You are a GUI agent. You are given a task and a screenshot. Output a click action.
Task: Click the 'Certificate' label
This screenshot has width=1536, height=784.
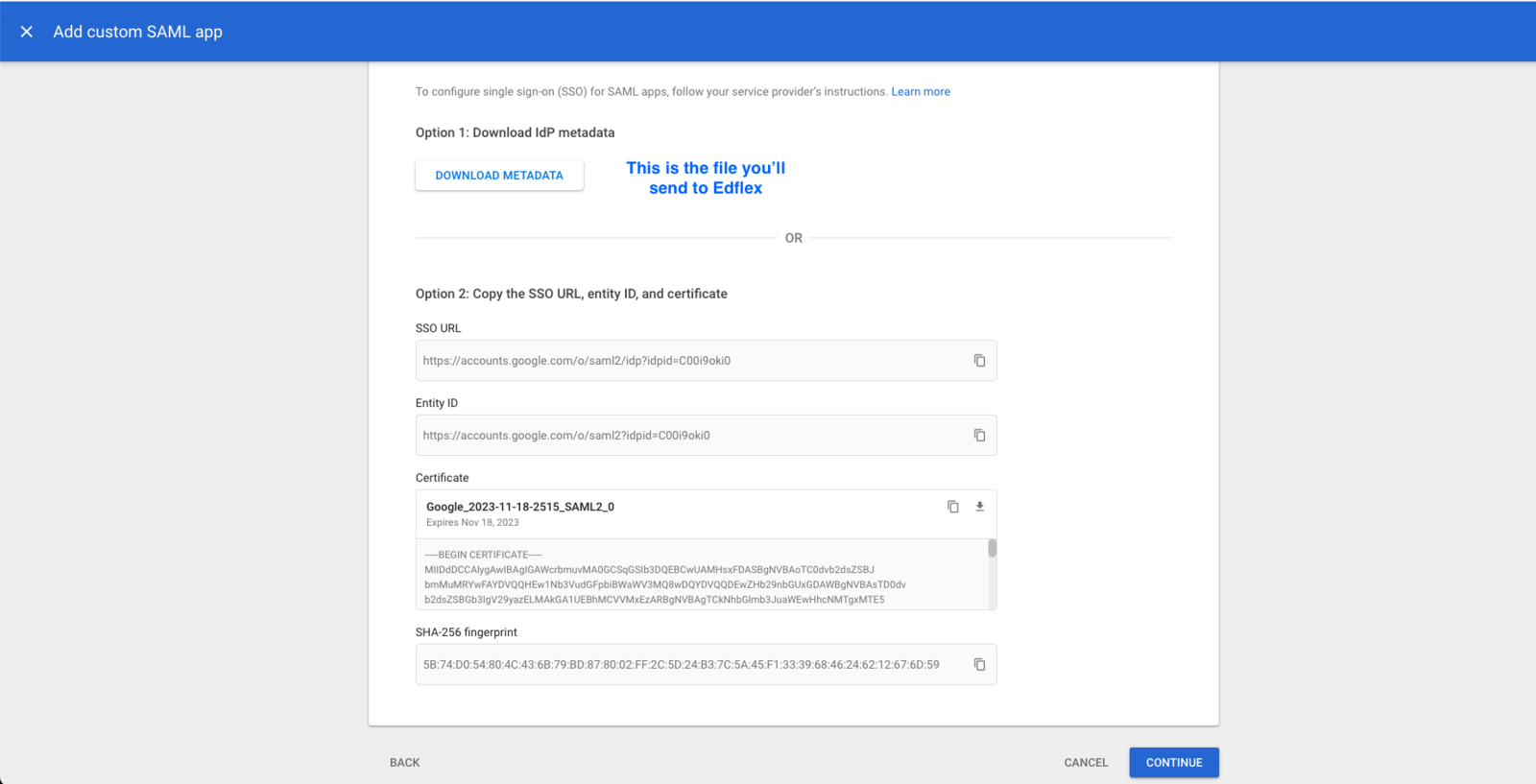[442, 478]
